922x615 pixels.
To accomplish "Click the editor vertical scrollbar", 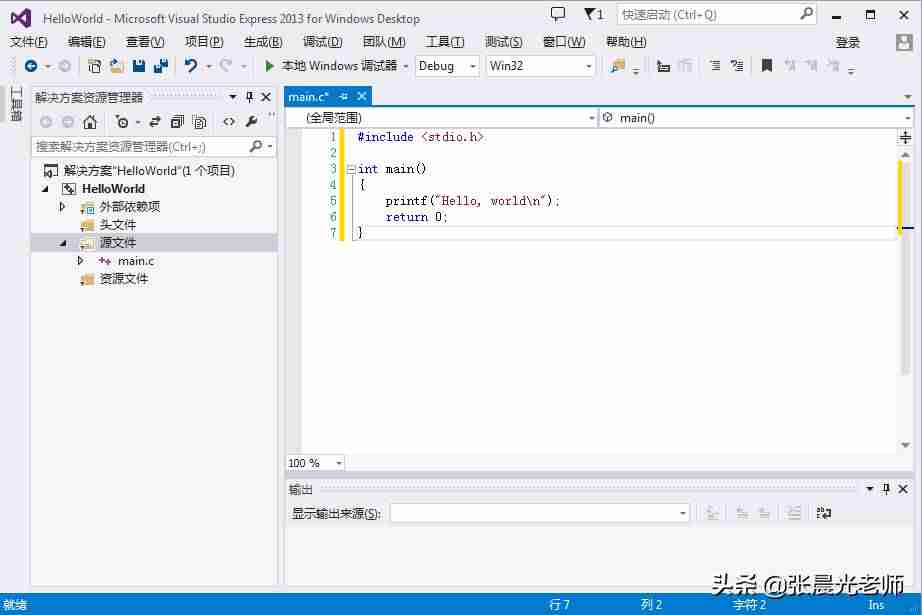I will [906, 299].
